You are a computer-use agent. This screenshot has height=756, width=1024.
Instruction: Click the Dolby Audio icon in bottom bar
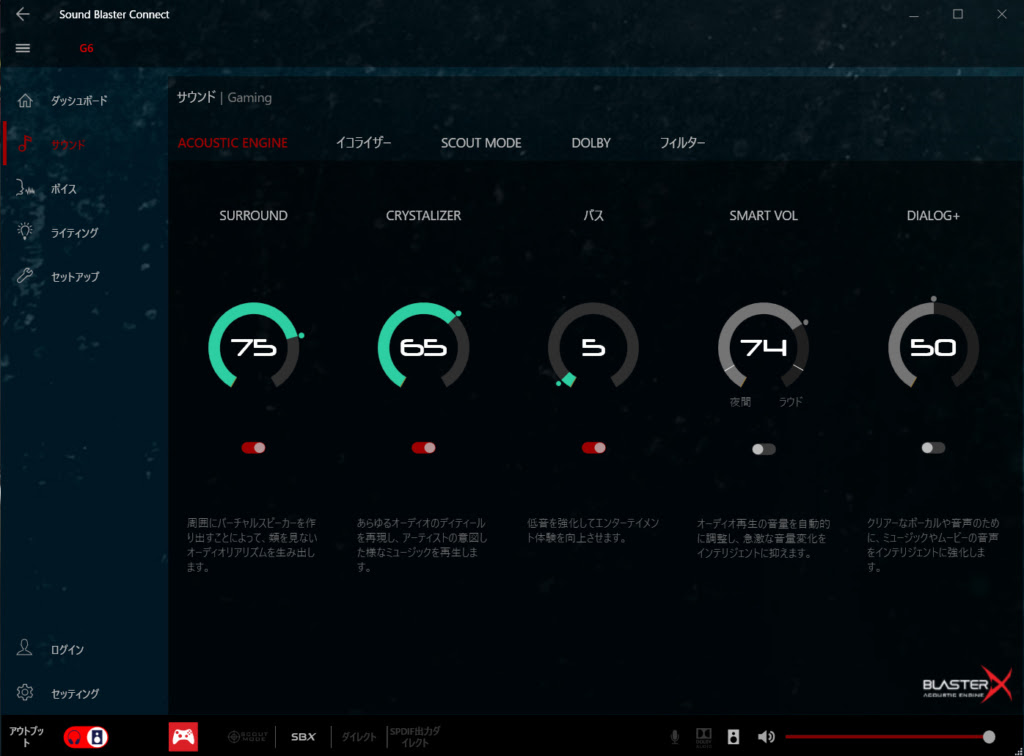703,737
